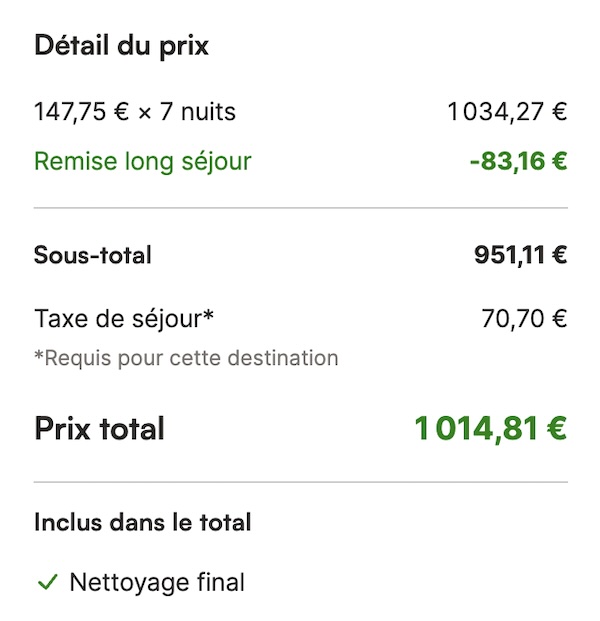Click the Taxe de séjour* label
The height and width of the screenshot is (621, 600).
point(124,319)
